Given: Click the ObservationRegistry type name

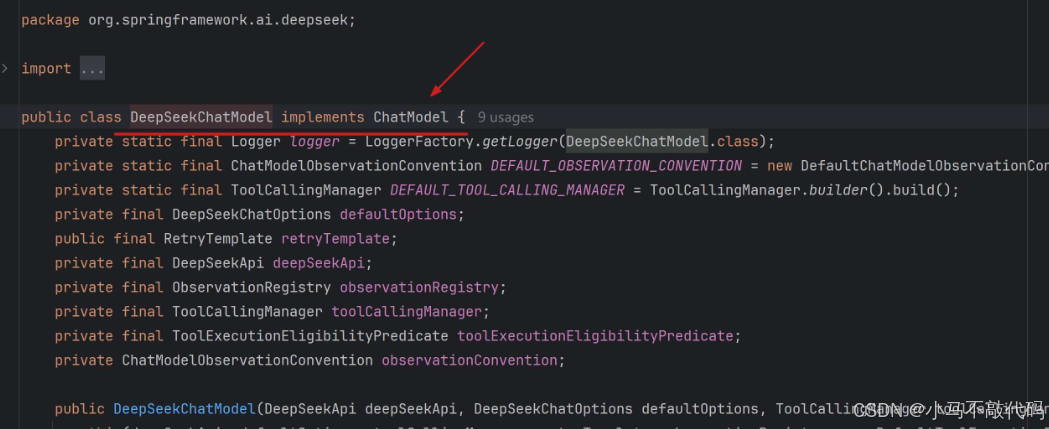Looking at the screenshot, I should [252, 288].
